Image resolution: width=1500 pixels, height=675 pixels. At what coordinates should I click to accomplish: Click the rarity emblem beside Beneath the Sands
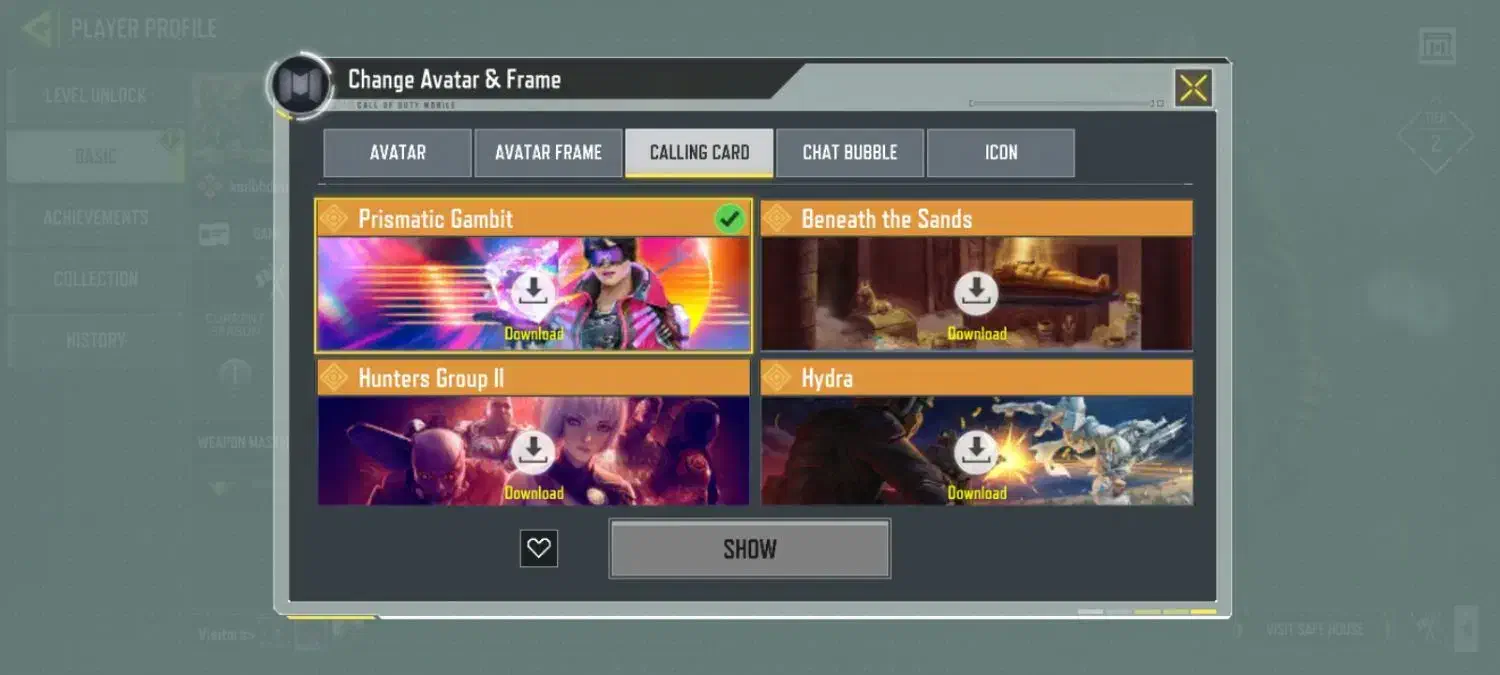(x=778, y=218)
